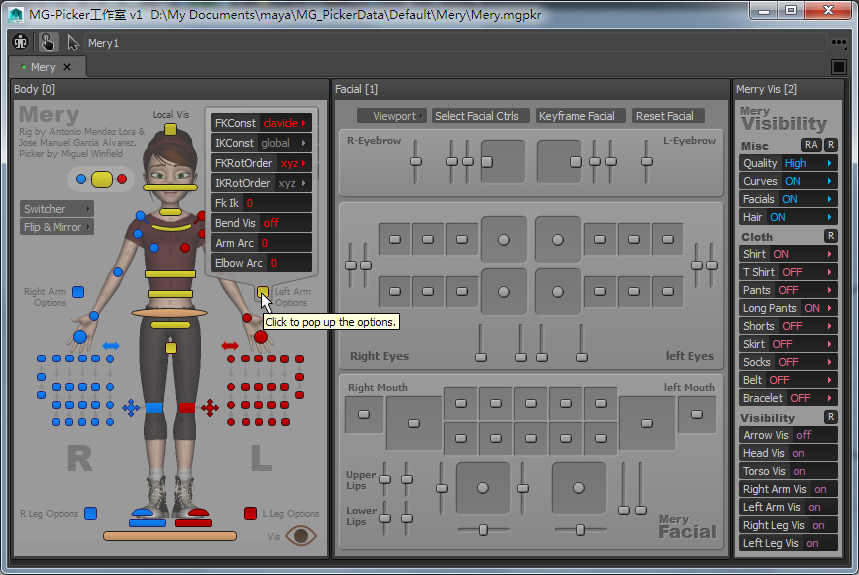The height and width of the screenshot is (575, 859).
Task: Switch to the Mery tab
Action: (42, 67)
